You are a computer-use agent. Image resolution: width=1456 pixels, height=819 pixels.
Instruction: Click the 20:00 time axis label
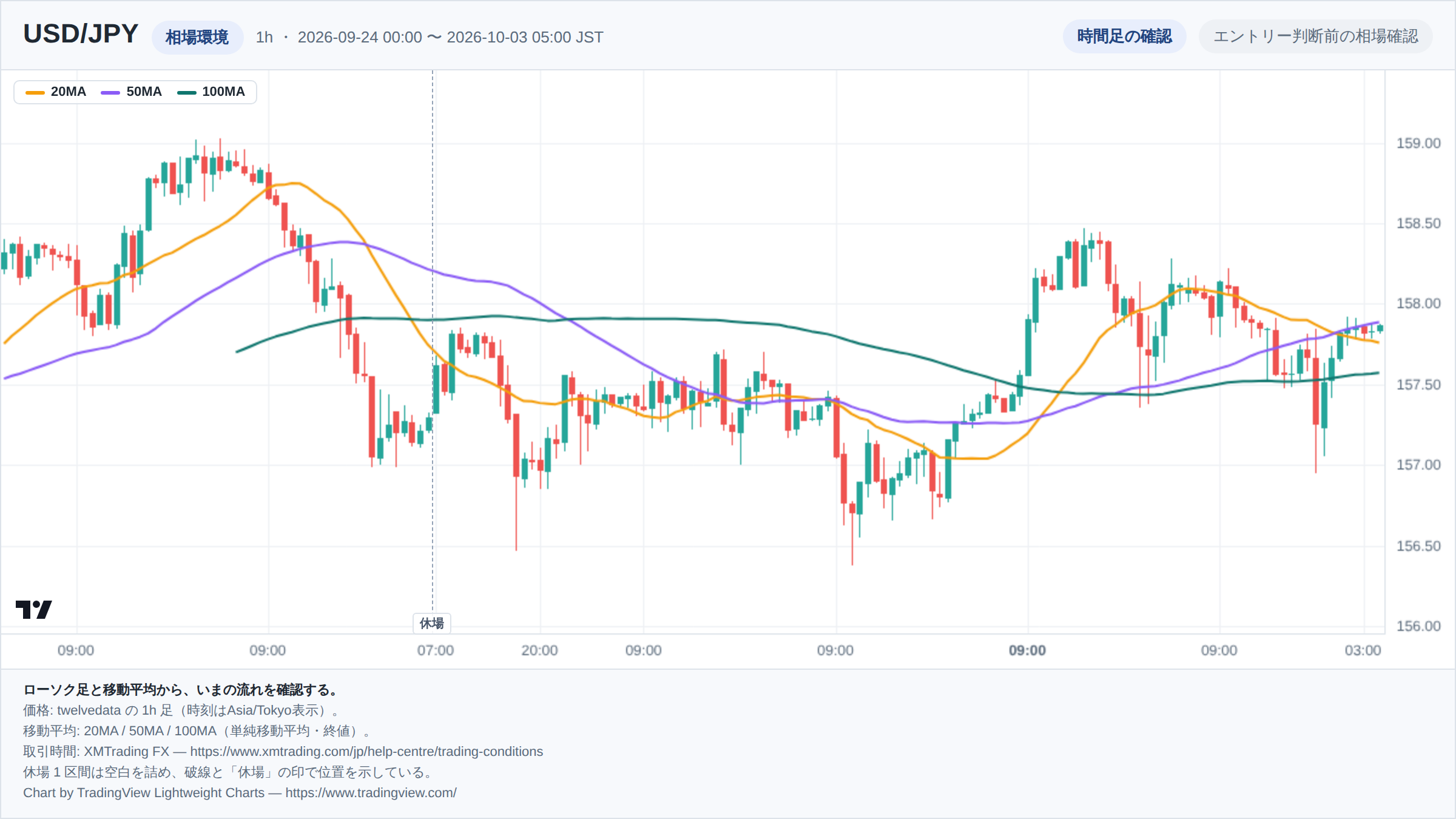click(539, 650)
